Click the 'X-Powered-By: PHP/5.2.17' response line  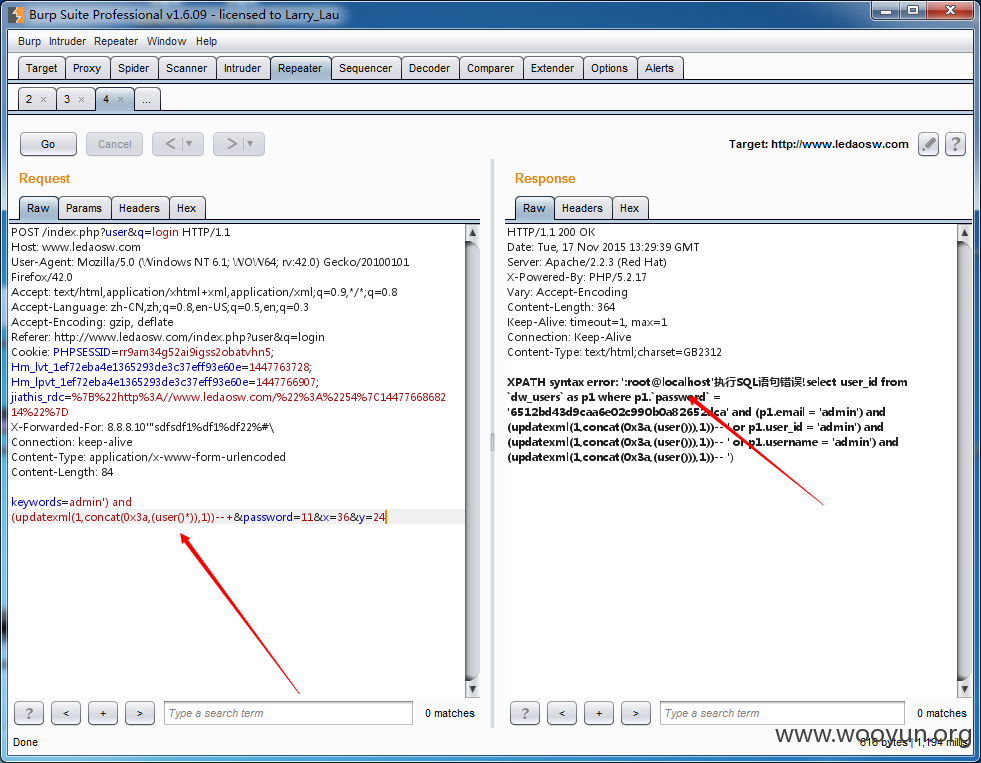(x=577, y=277)
